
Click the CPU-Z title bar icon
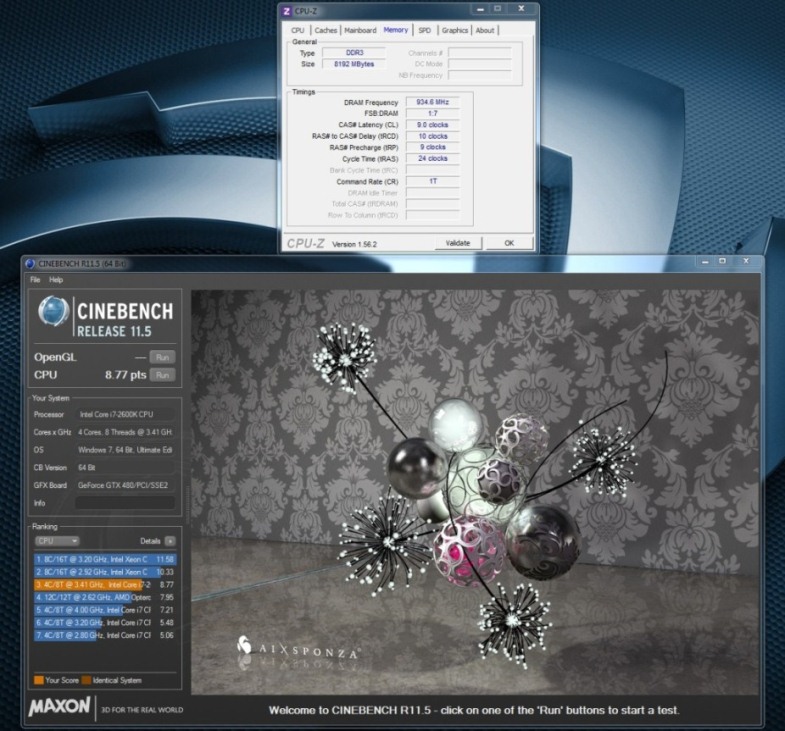(x=286, y=11)
